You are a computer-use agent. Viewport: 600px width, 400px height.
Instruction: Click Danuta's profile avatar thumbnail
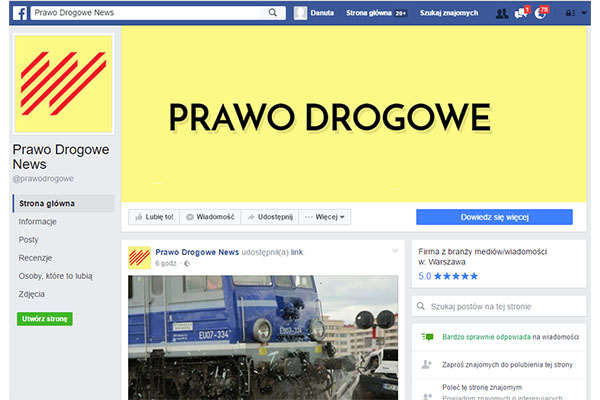(300, 13)
